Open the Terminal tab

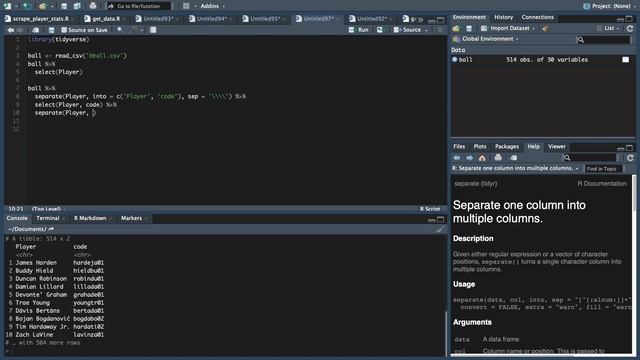click(x=48, y=218)
